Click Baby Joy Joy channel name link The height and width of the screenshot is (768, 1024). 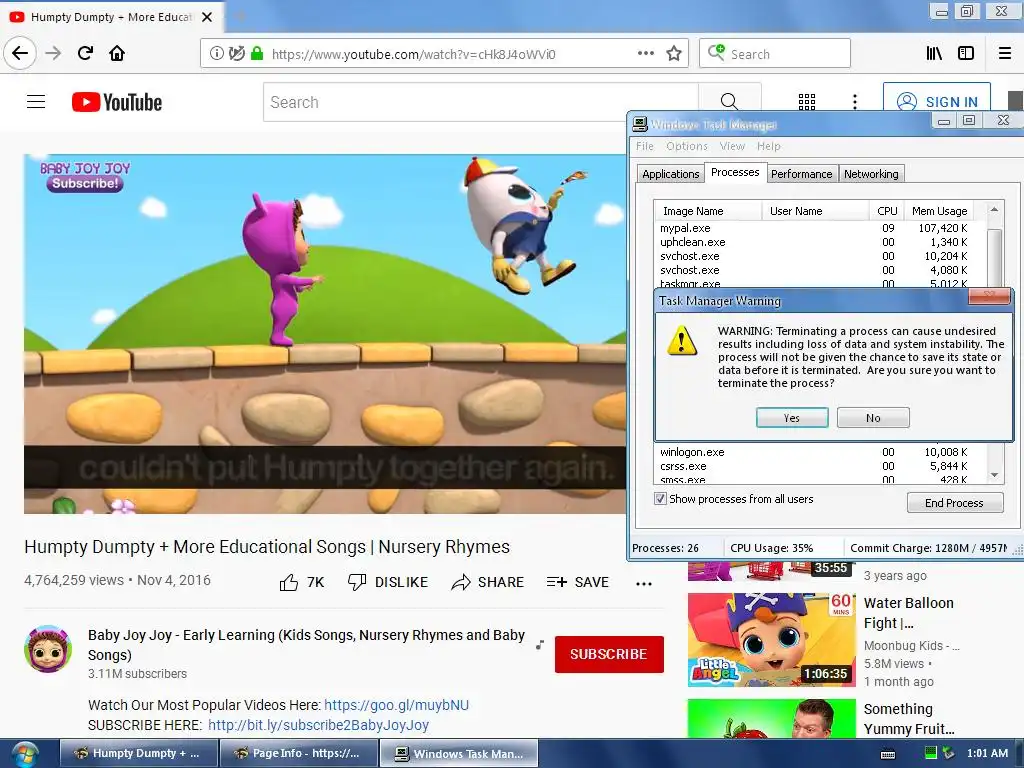click(306, 645)
